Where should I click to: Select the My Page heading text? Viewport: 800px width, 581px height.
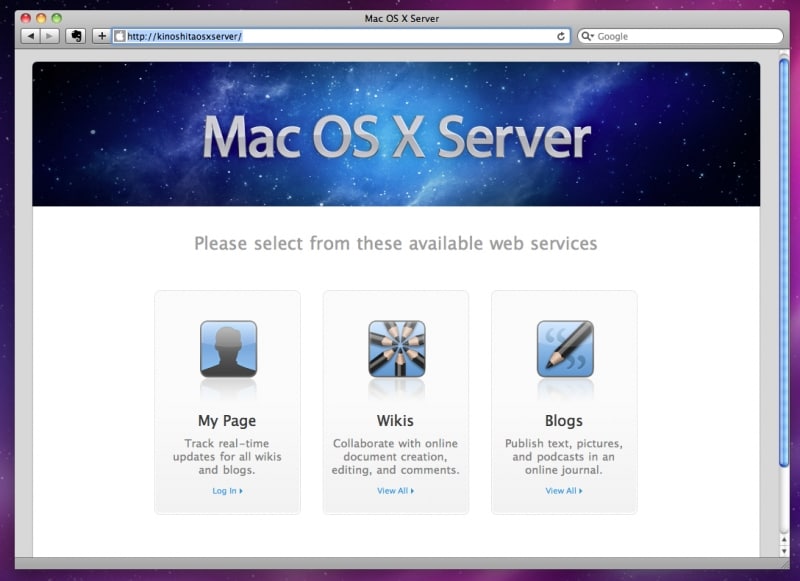pyautogui.click(x=227, y=421)
